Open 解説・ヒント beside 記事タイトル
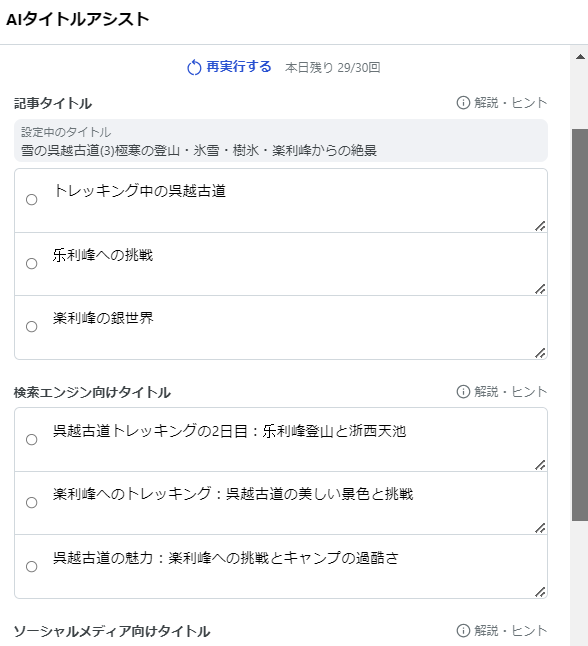The width and height of the screenshot is (588, 646). [502, 103]
